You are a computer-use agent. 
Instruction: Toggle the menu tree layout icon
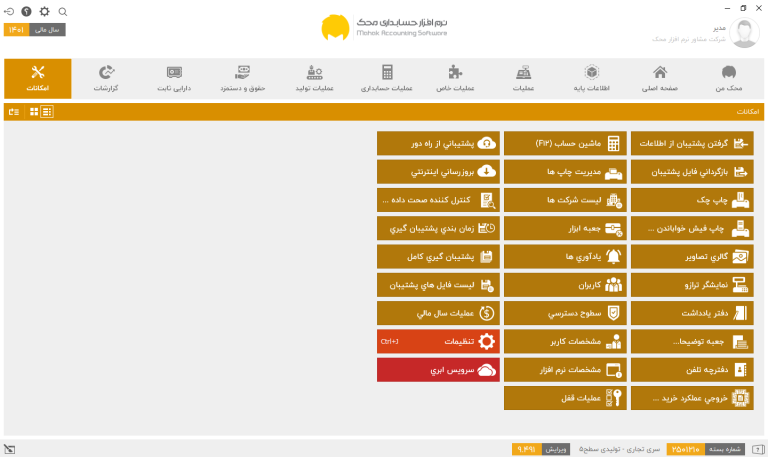[x=14, y=112]
